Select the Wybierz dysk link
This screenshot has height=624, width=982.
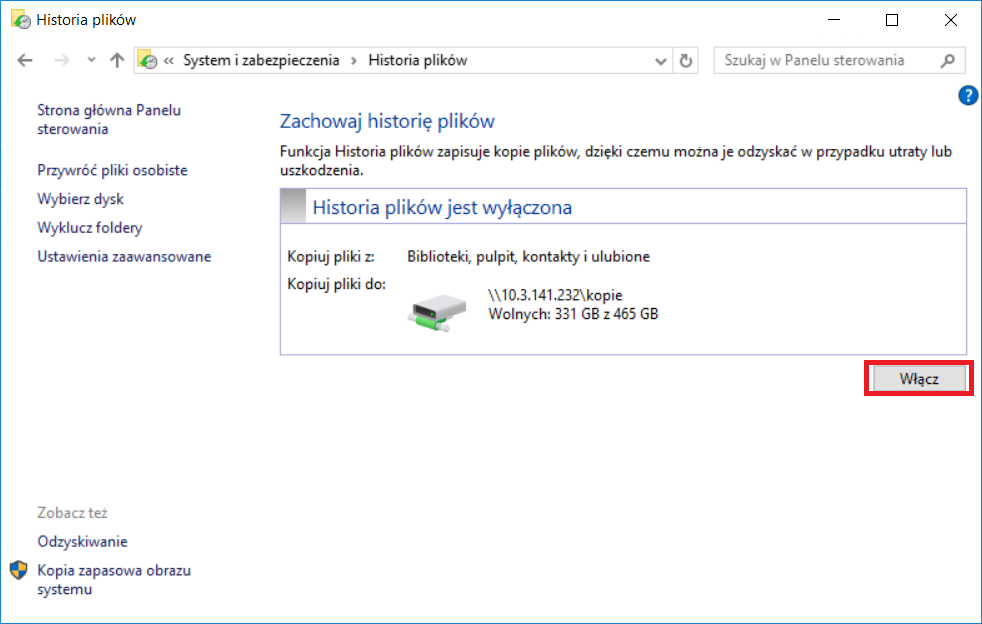[x=80, y=199]
